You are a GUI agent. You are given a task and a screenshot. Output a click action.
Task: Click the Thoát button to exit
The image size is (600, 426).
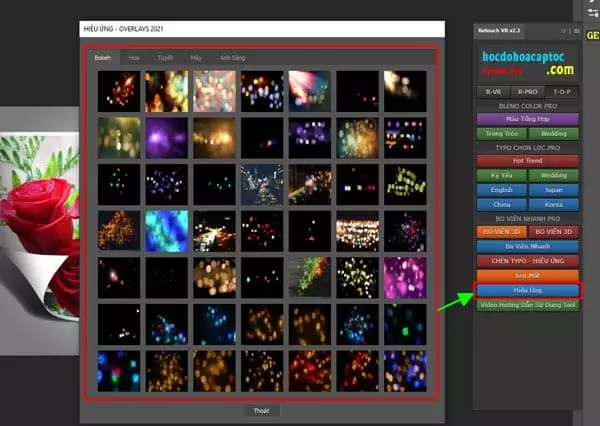pos(263,410)
